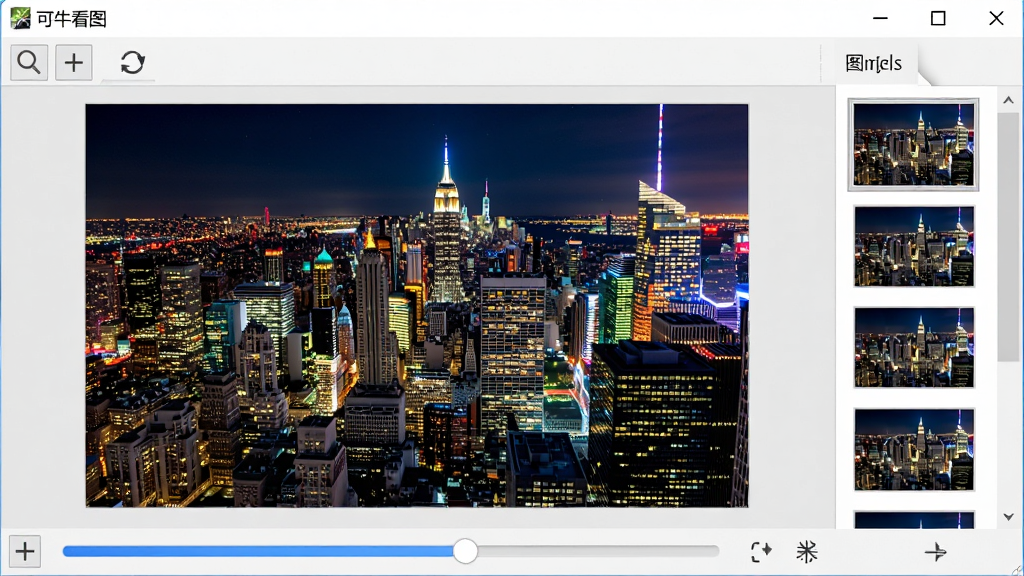Click the airplane-shaped icon below the thumbnail panel

tap(936, 552)
